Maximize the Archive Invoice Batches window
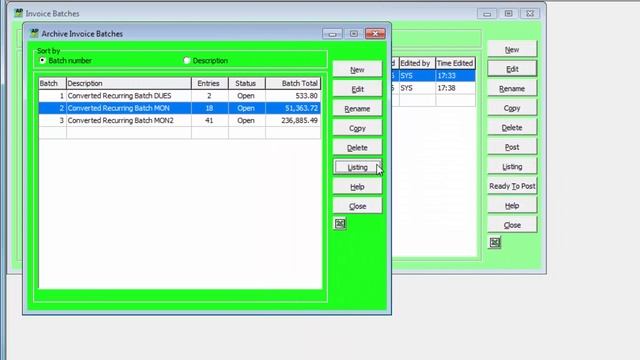This screenshot has height=360, width=640. tap(354, 34)
